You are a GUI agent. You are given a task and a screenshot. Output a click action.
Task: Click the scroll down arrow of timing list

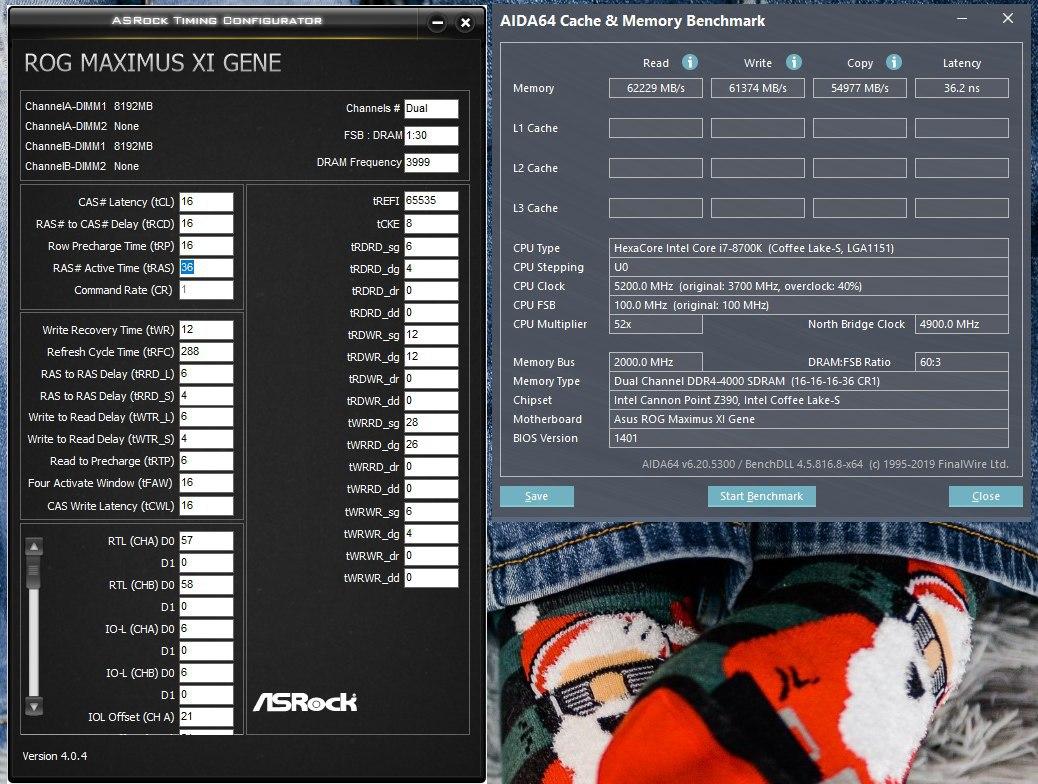pyautogui.click(x=34, y=706)
